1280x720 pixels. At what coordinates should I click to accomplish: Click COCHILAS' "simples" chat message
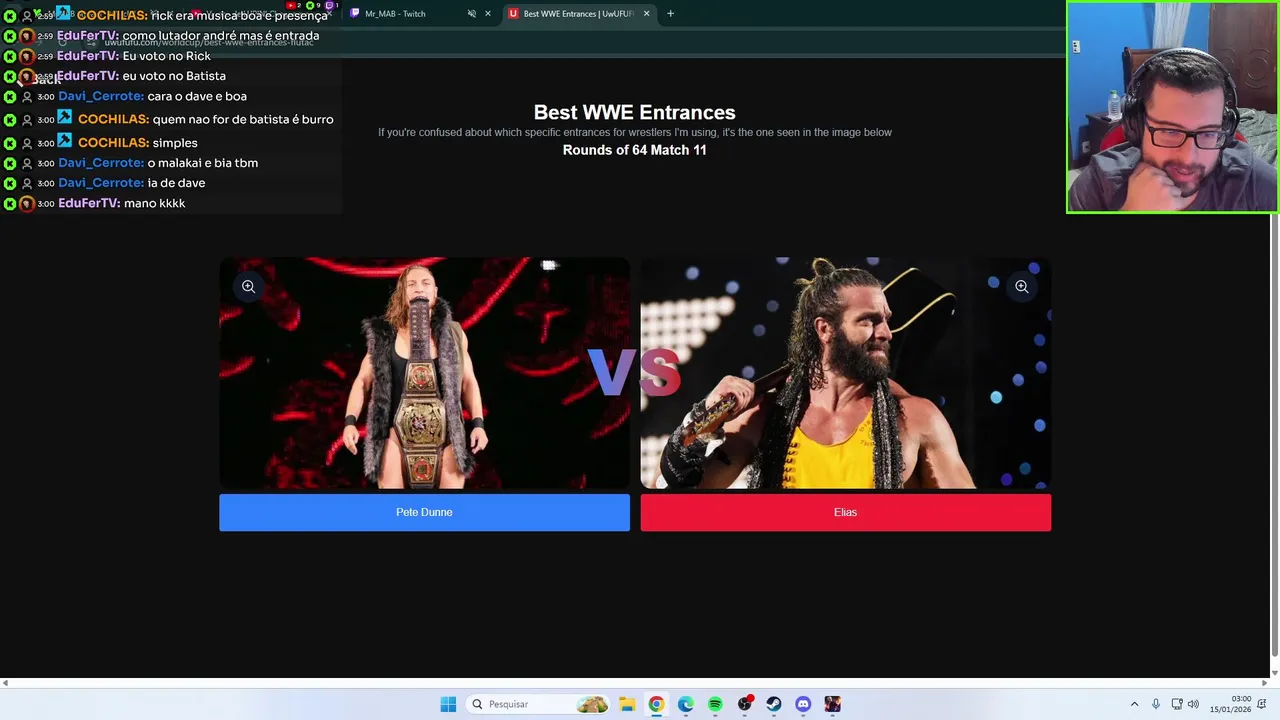pos(175,143)
